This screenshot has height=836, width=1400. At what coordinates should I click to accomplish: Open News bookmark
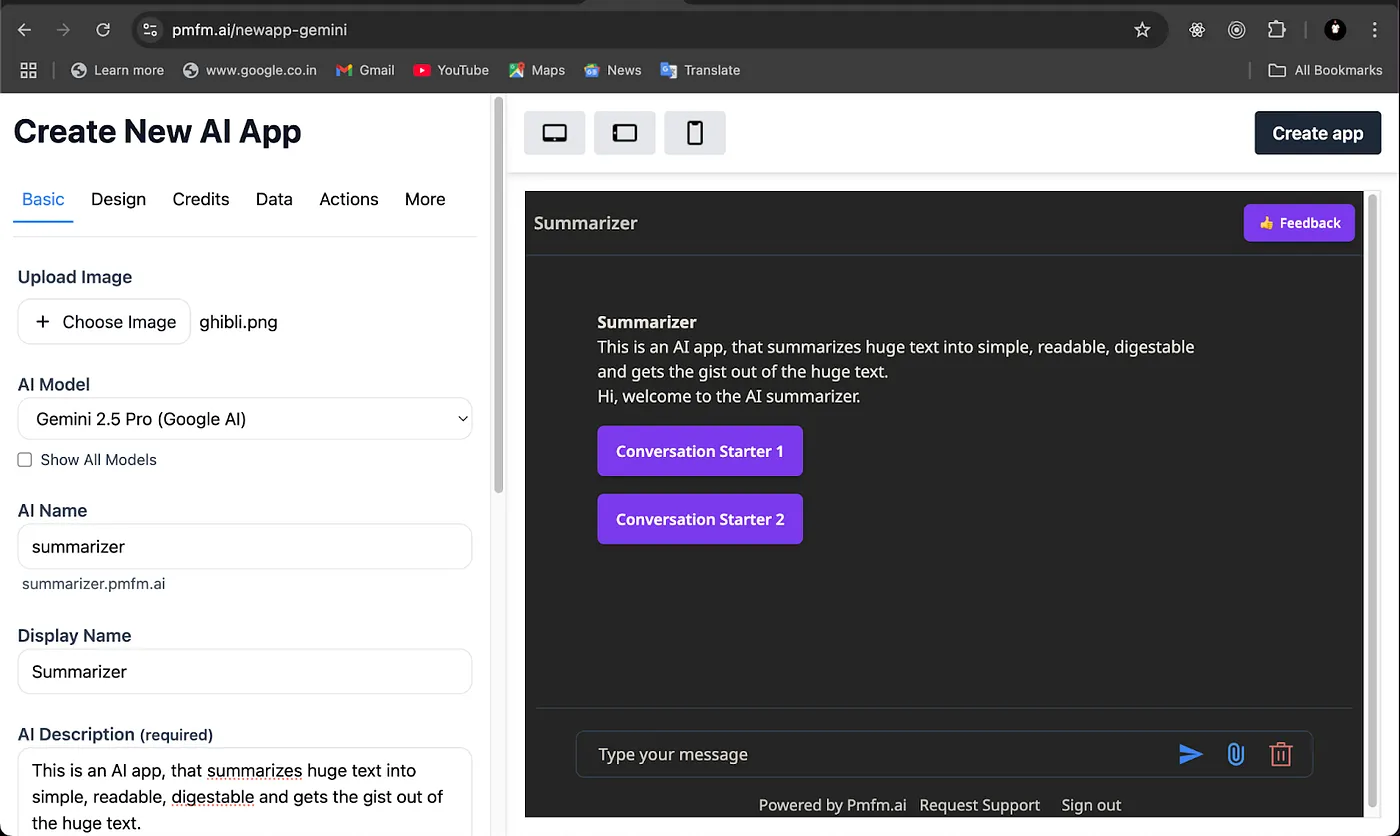click(612, 70)
